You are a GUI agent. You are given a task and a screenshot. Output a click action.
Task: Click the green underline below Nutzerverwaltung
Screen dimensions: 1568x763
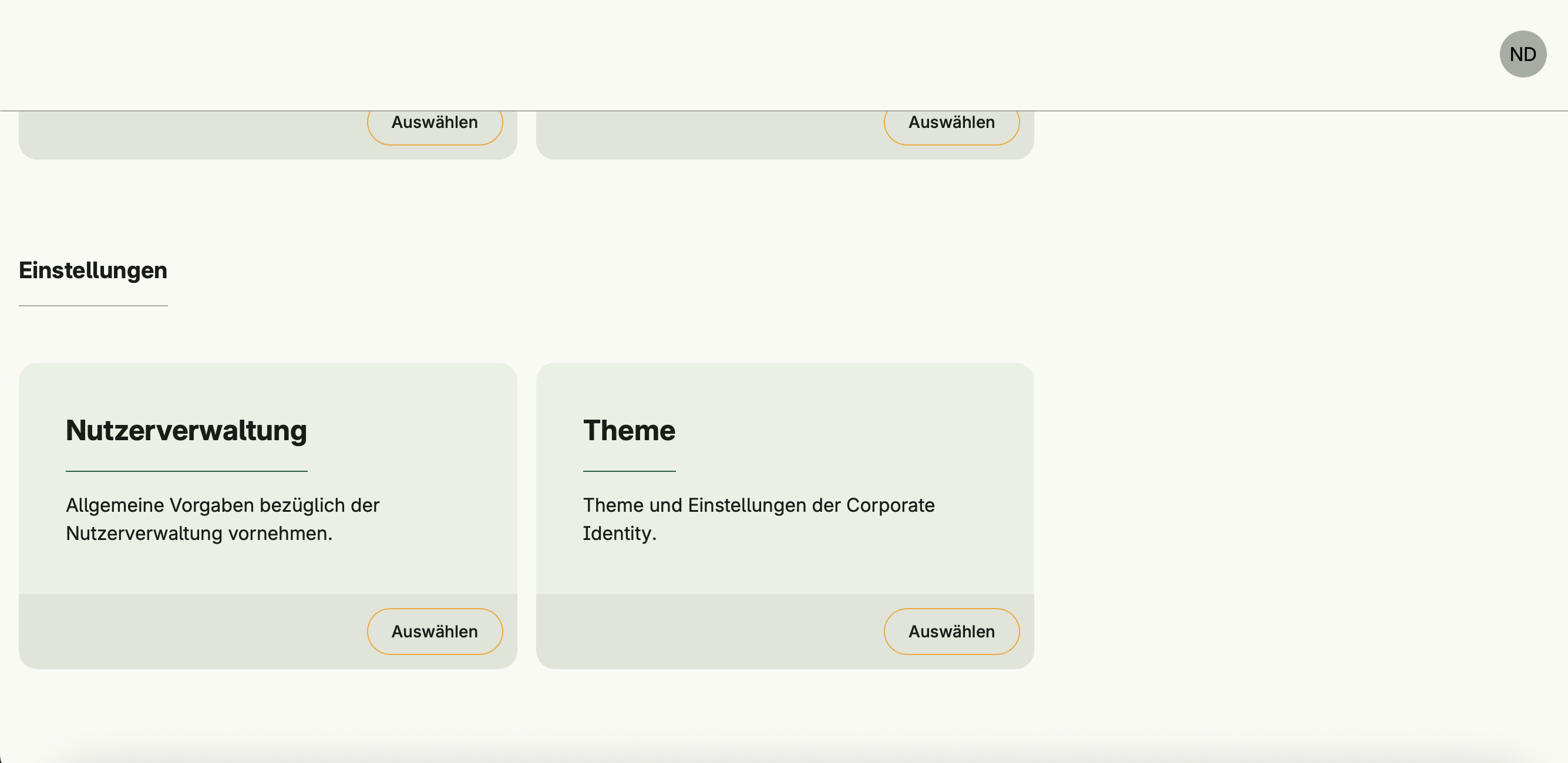point(186,471)
